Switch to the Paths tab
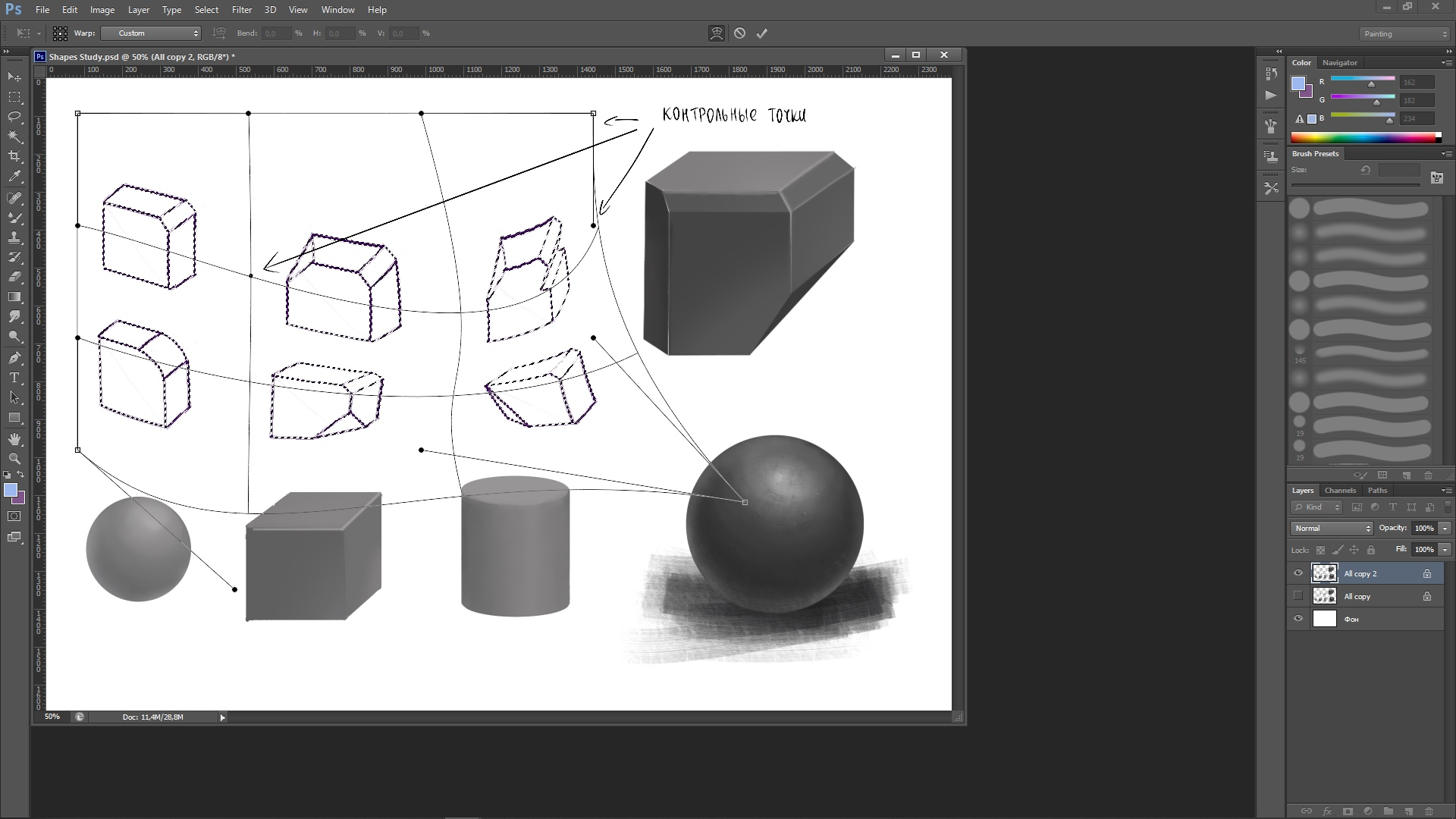1456x819 pixels. click(x=1377, y=491)
